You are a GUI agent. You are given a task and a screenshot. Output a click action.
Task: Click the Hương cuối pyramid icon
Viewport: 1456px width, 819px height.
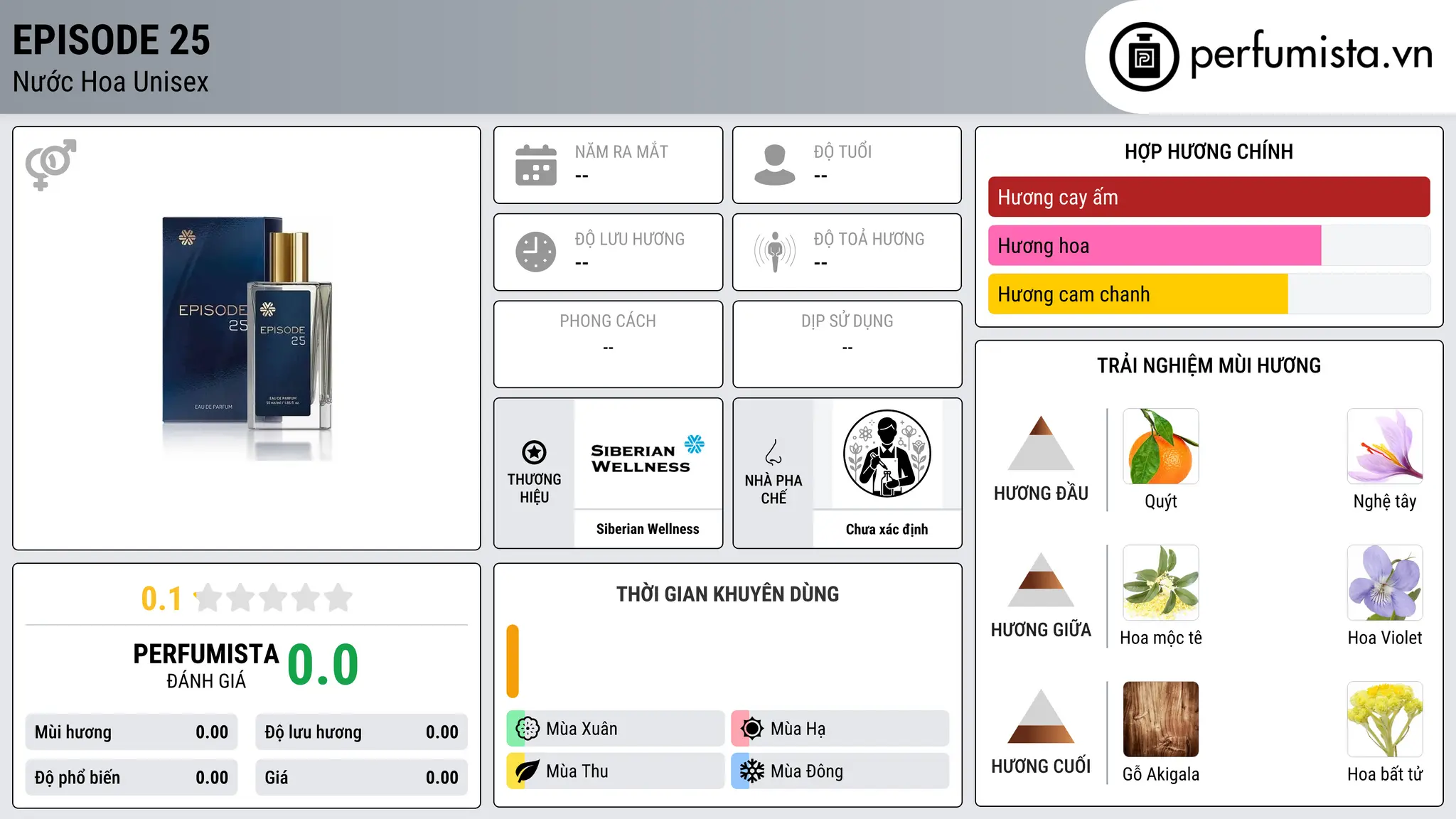(x=1041, y=716)
